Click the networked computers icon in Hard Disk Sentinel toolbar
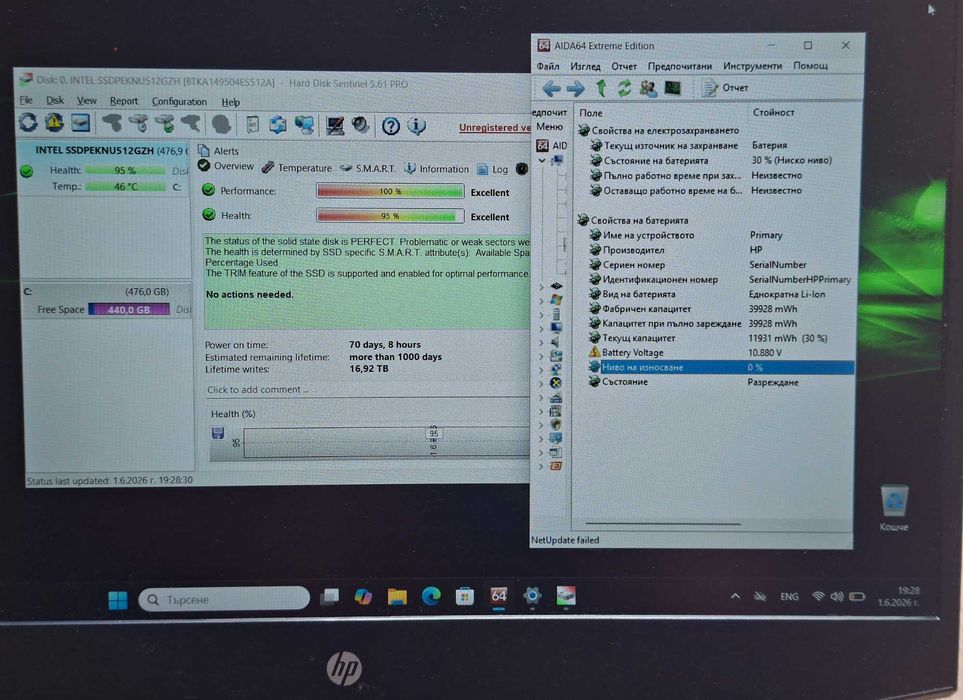 coord(305,125)
